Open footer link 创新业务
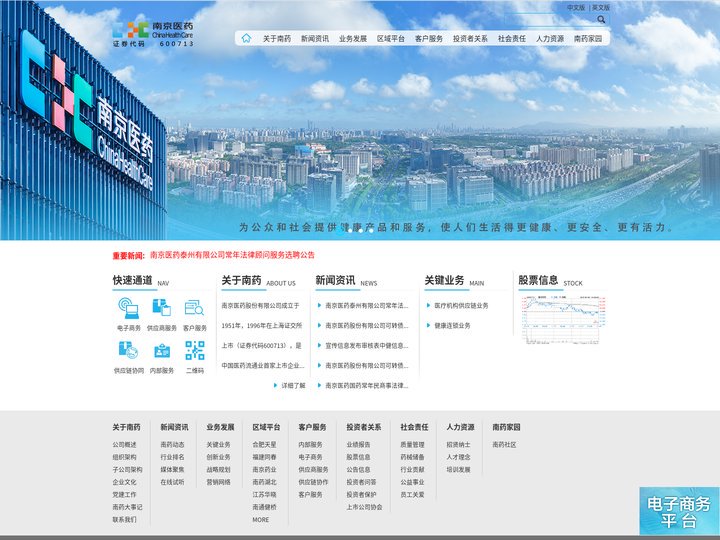 point(218,457)
